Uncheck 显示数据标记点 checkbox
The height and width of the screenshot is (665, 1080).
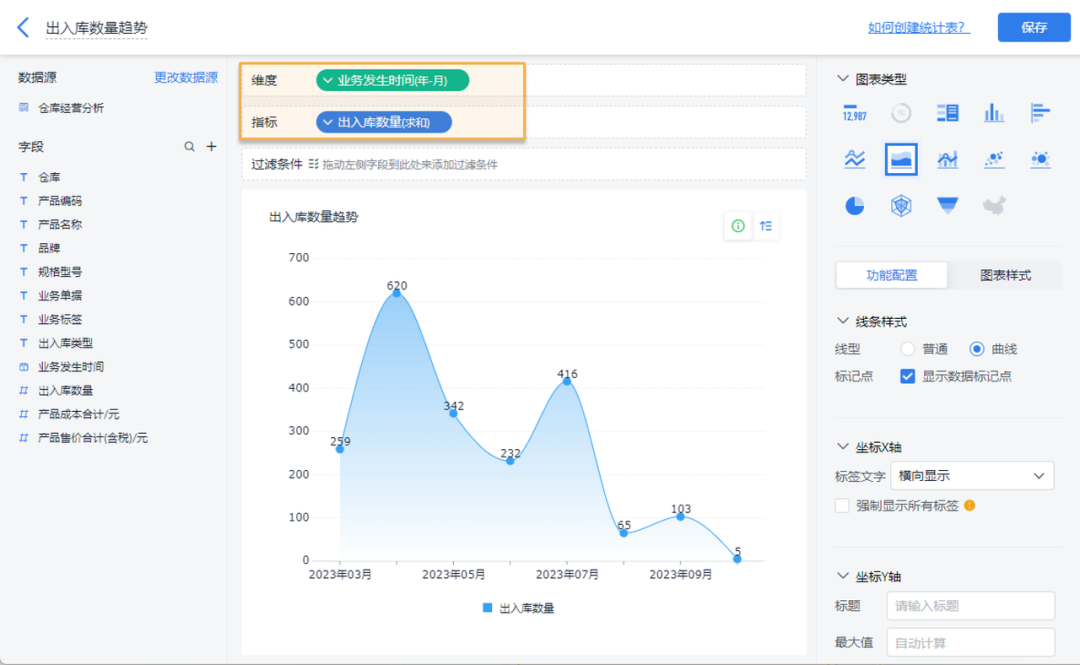pos(907,376)
